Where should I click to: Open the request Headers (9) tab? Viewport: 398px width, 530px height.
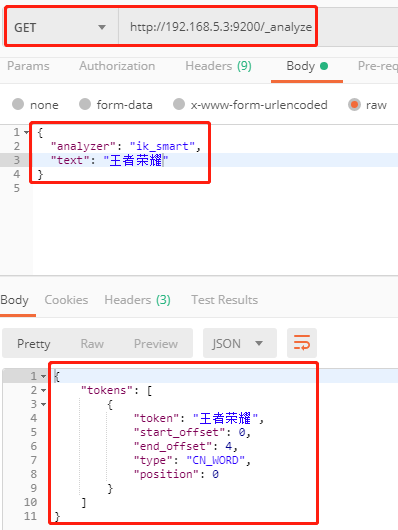tap(218, 66)
